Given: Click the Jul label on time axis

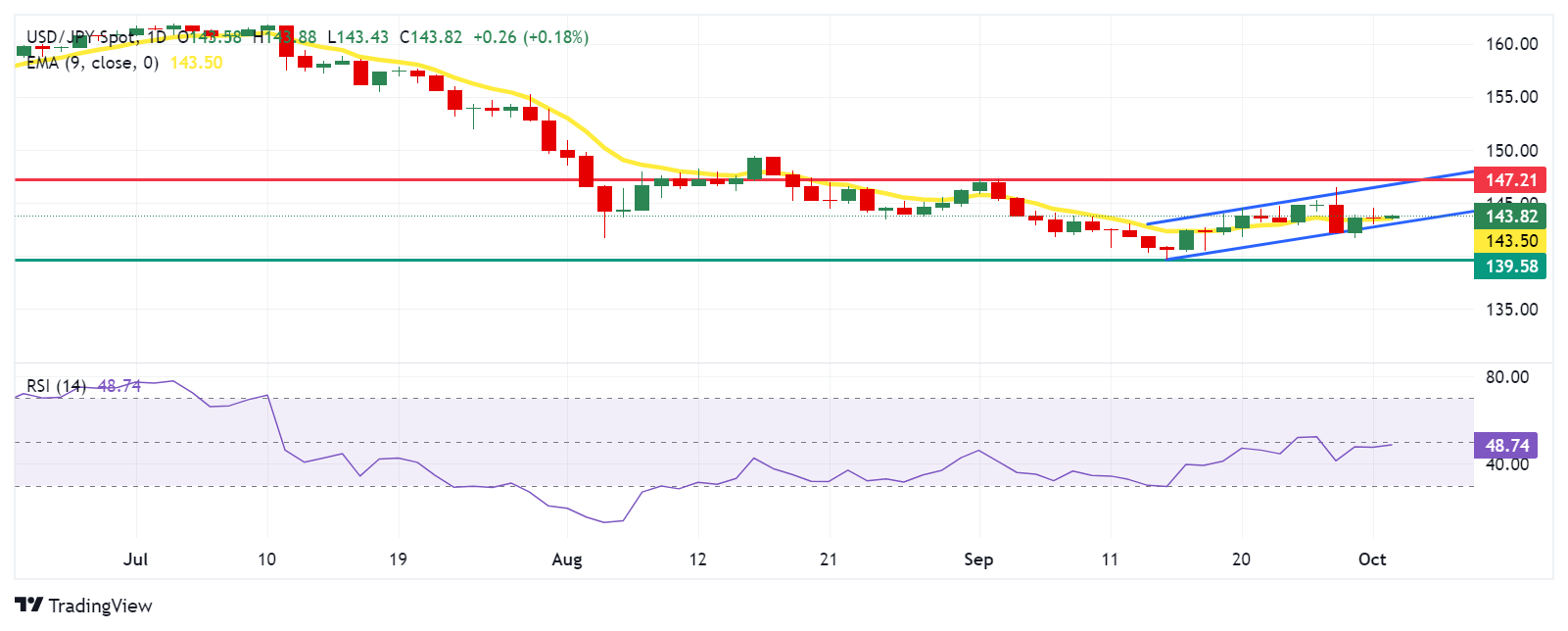Looking at the screenshot, I should pos(136,559).
